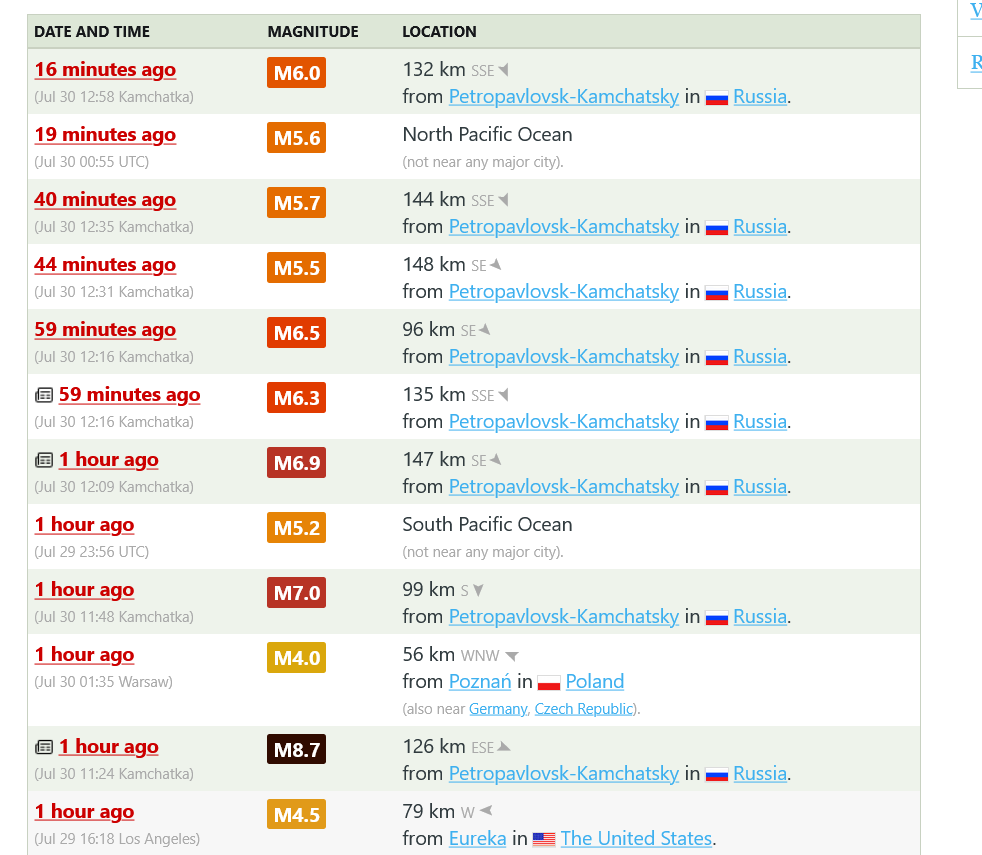Click the 'North Pacific Ocean' location text
Screen dimensions: 982x855
[x=487, y=135]
